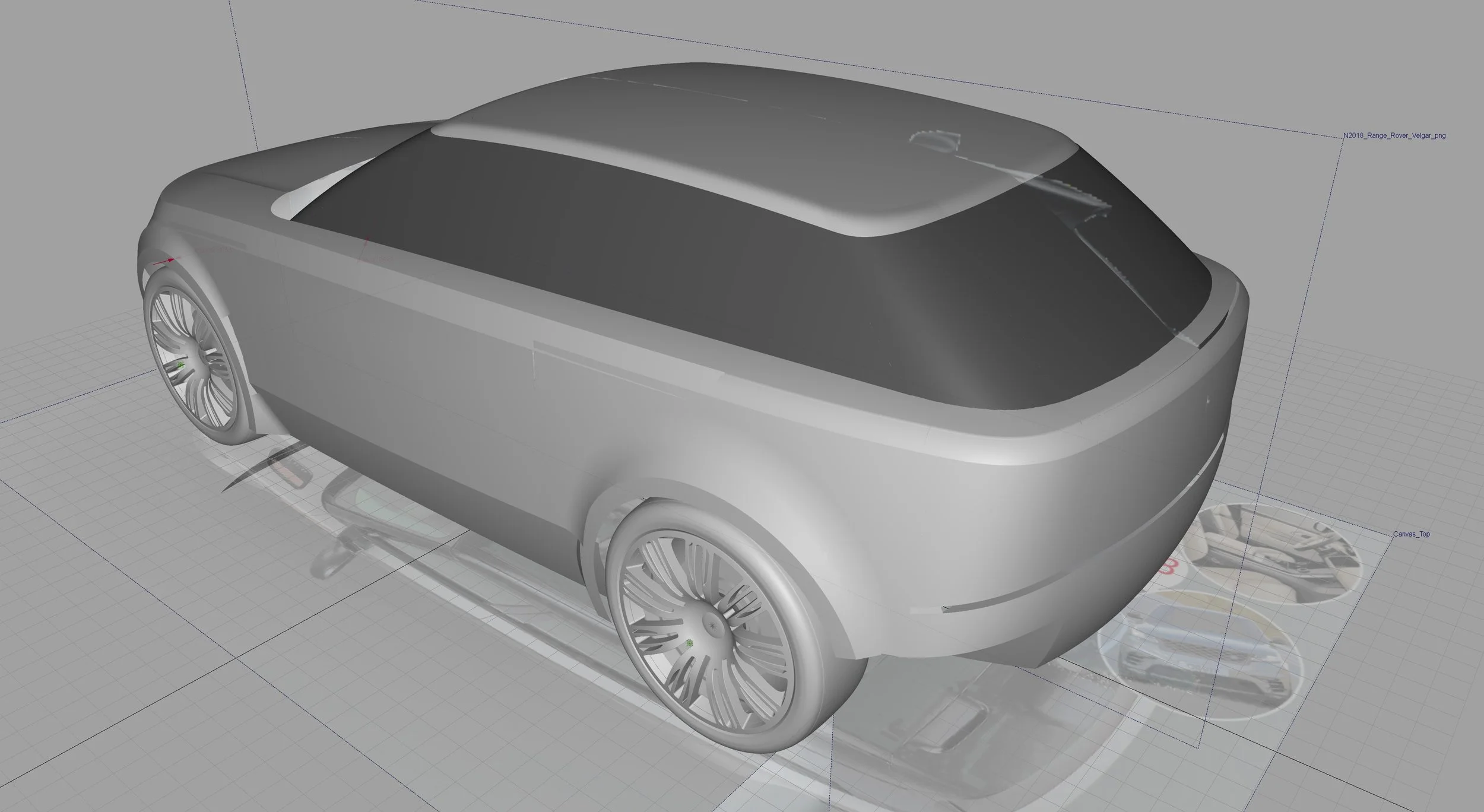
Task: Select green pivot marker on rear wheel
Action: (689, 643)
